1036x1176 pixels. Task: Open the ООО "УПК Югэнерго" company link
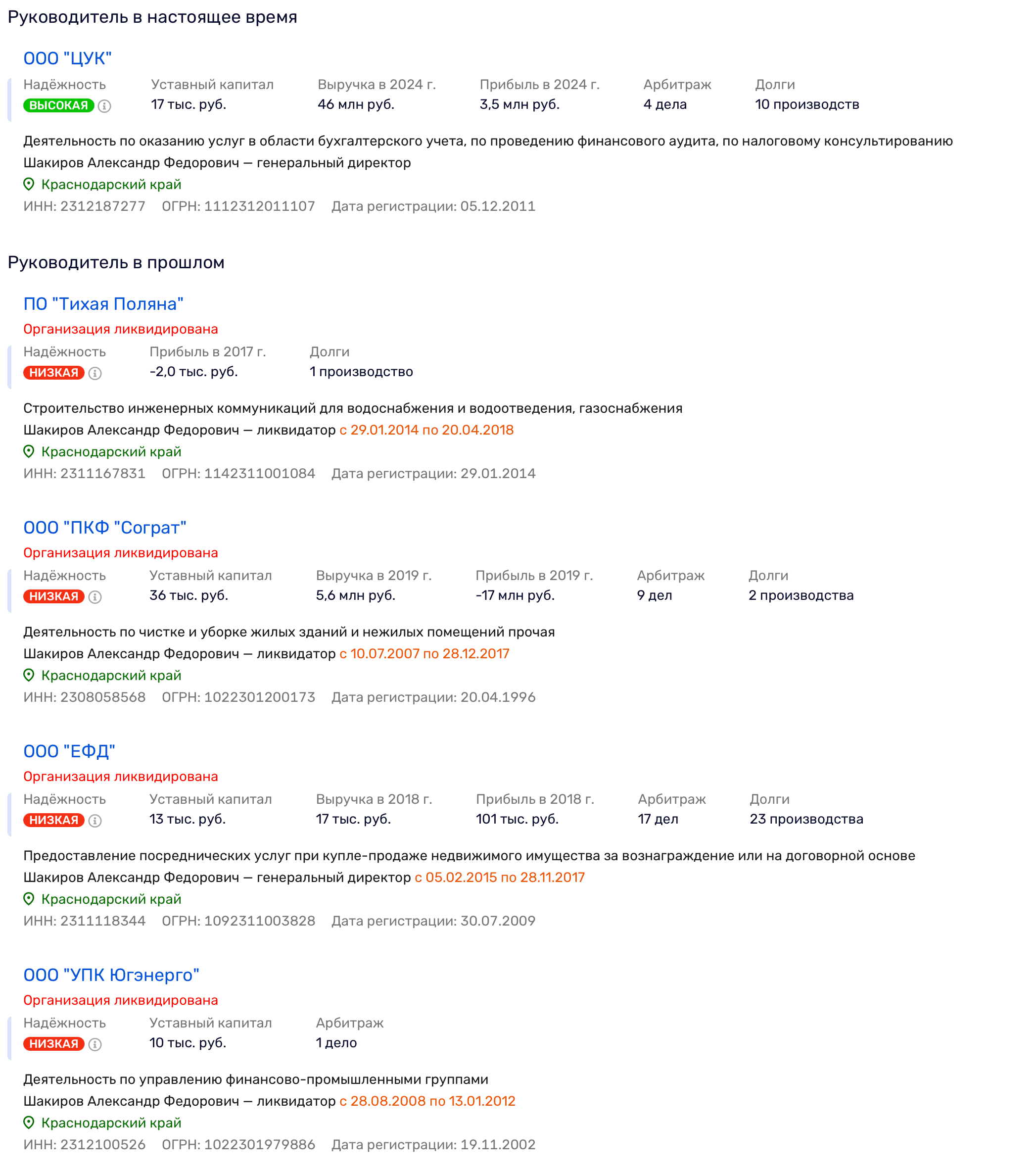111,976
